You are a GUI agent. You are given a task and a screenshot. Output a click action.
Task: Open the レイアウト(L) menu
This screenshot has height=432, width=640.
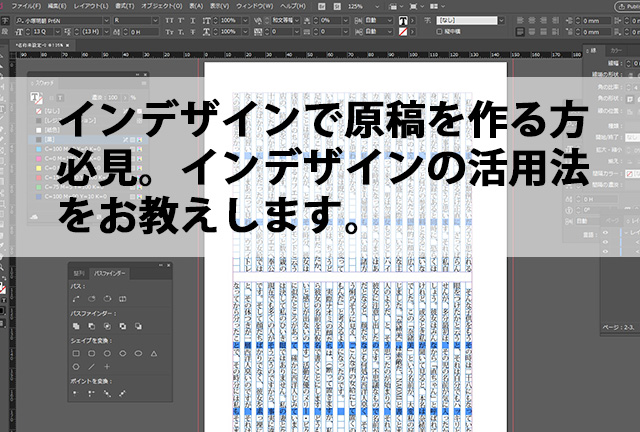[x=91, y=7]
